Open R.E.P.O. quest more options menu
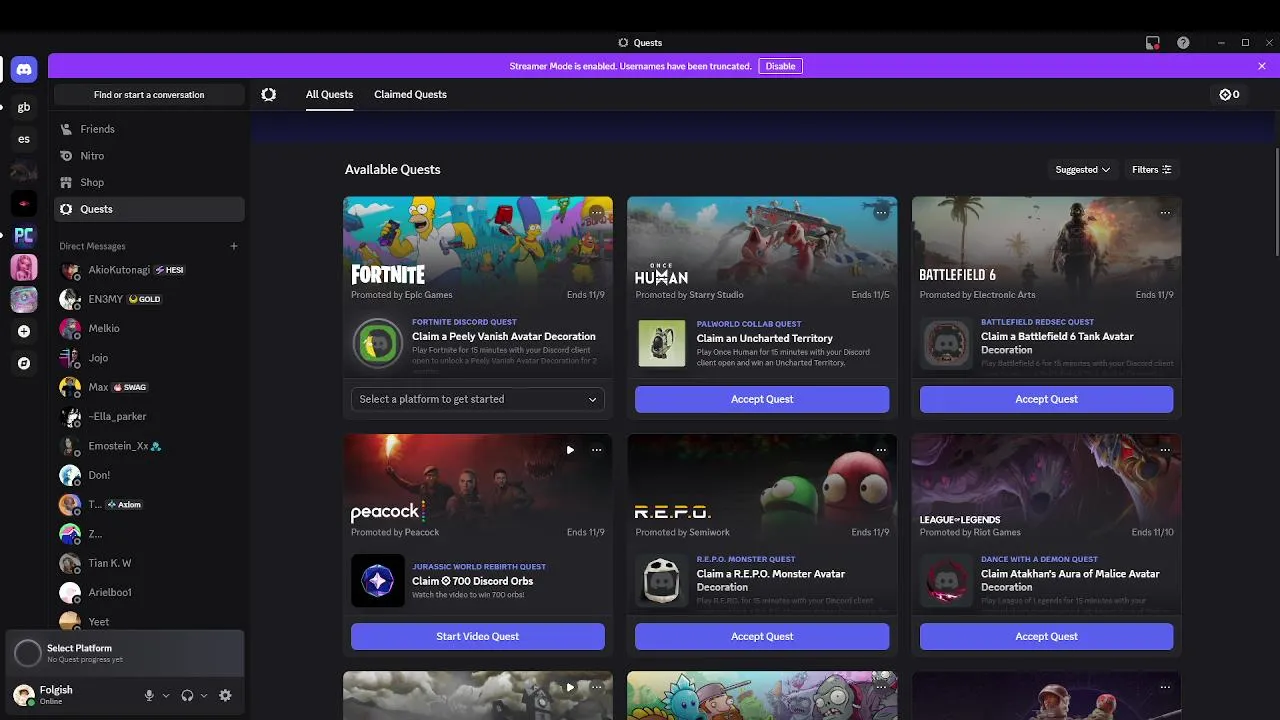 (881, 450)
